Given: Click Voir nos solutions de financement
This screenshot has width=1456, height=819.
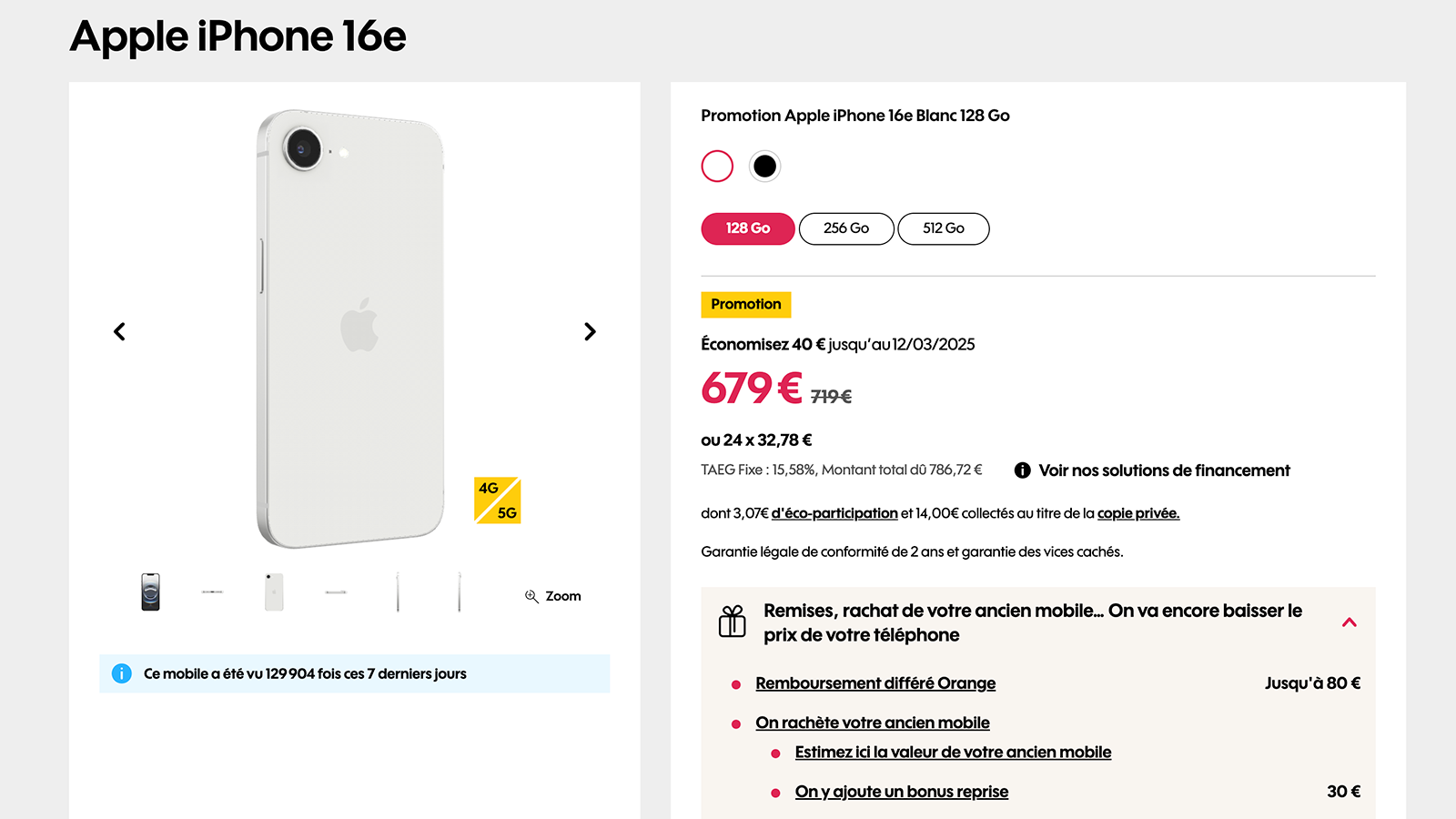Looking at the screenshot, I should (x=1165, y=470).
